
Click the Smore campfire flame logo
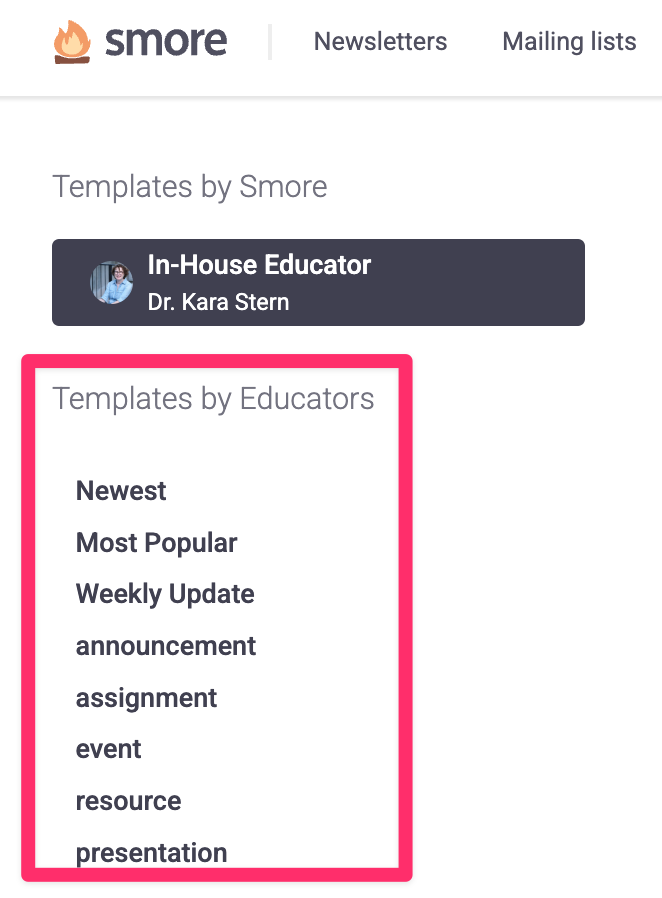pyautogui.click(x=72, y=43)
